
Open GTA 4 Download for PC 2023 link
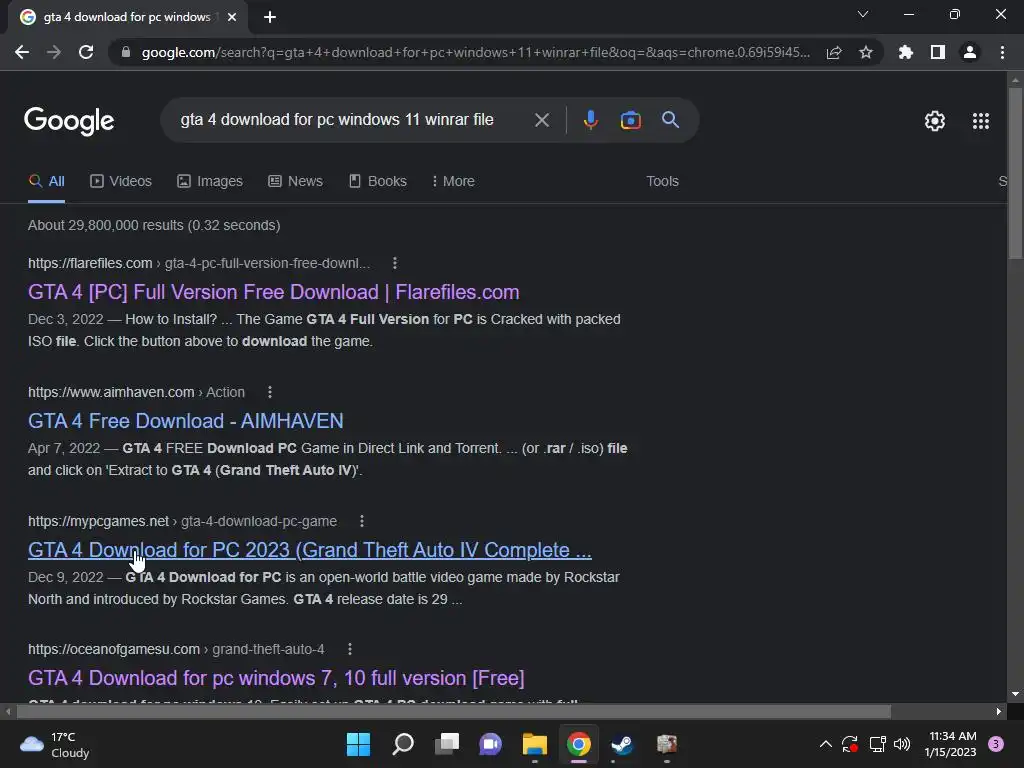tap(310, 550)
